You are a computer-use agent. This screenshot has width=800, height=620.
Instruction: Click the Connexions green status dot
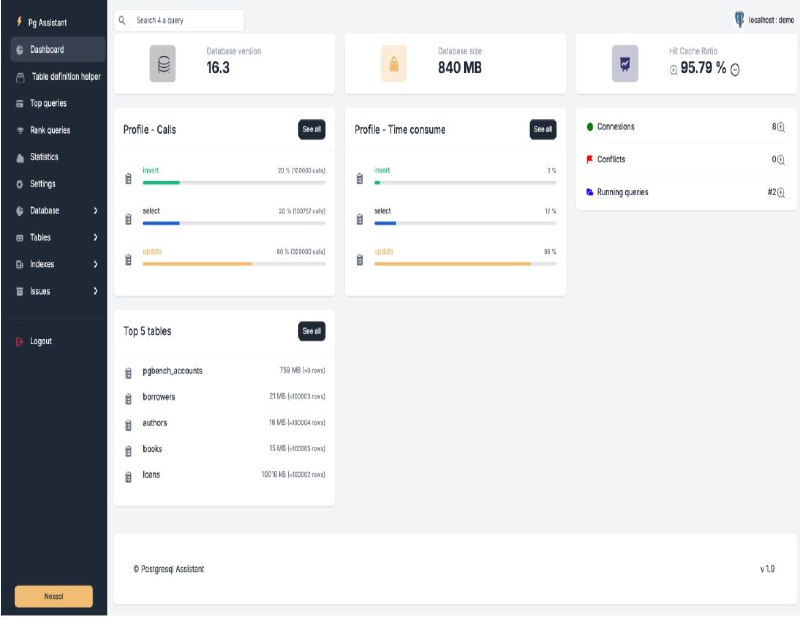pyautogui.click(x=590, y=127)
